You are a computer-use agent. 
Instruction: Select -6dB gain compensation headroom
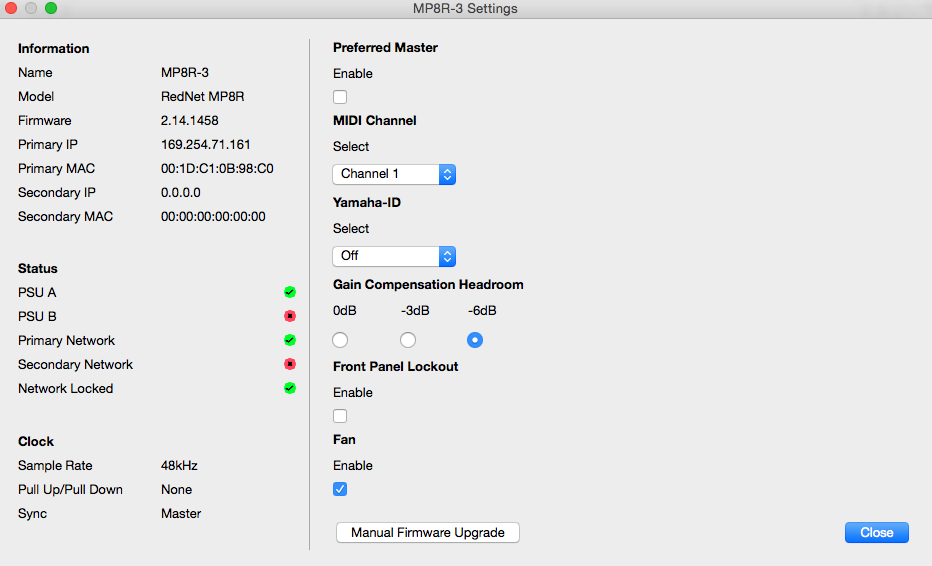[x=475, y=340]
